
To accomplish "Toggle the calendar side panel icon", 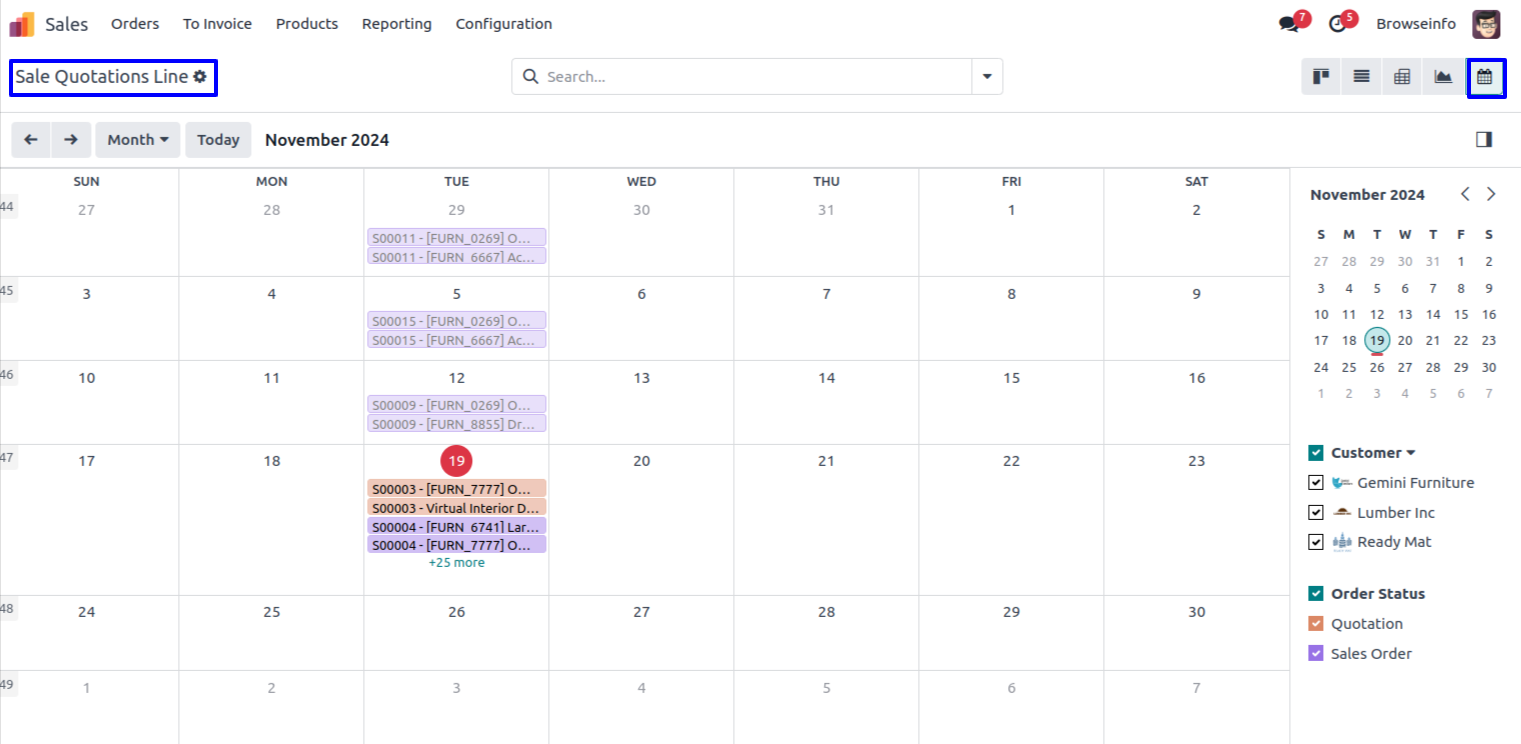I will tap(1484, 140).
